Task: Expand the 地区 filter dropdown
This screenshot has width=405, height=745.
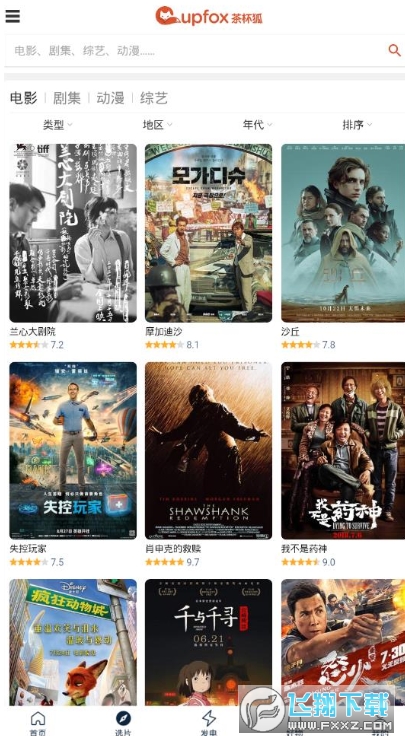Action: [x=157, y=124]
